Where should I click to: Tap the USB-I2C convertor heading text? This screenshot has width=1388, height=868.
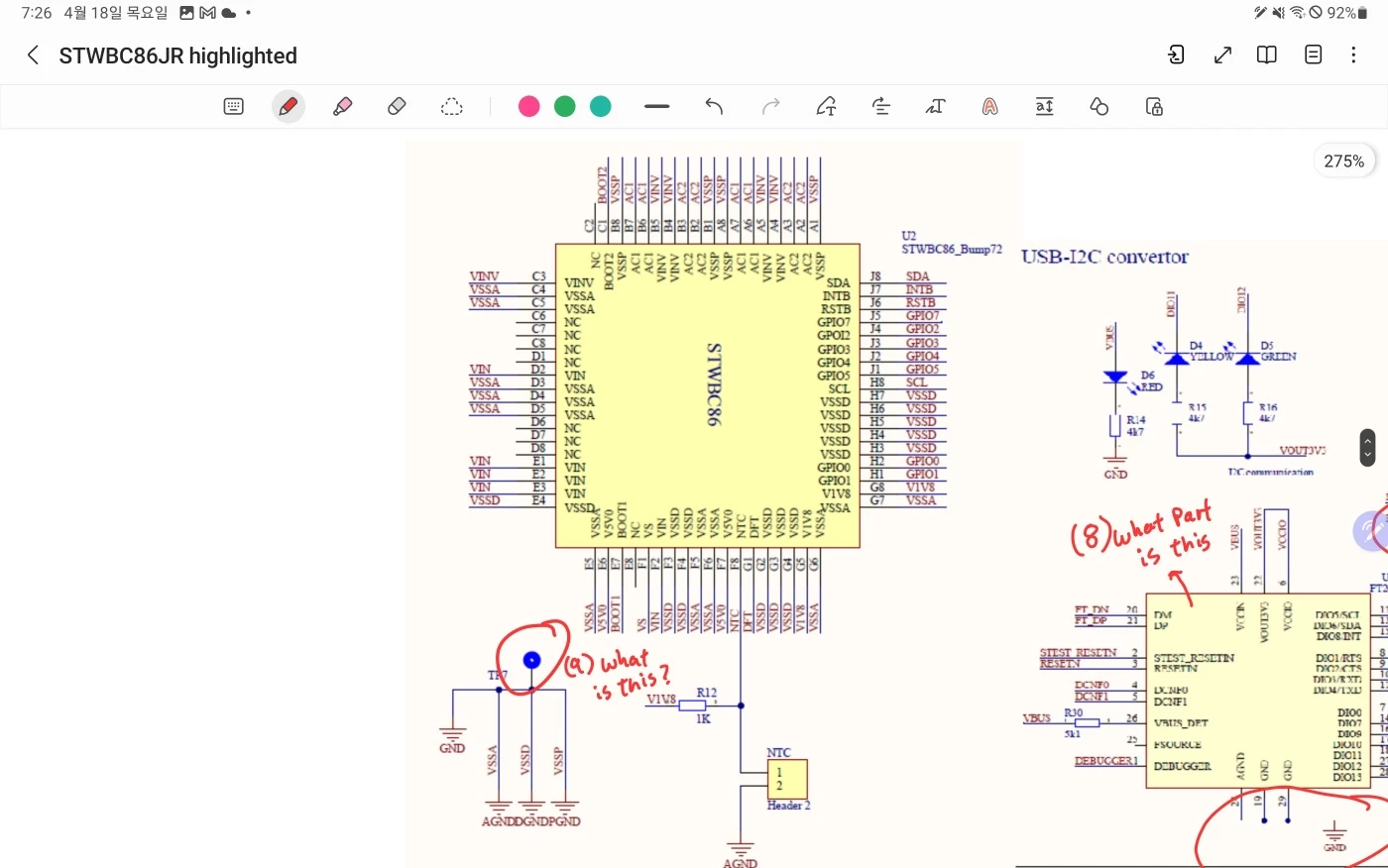tap(1104, 257)
